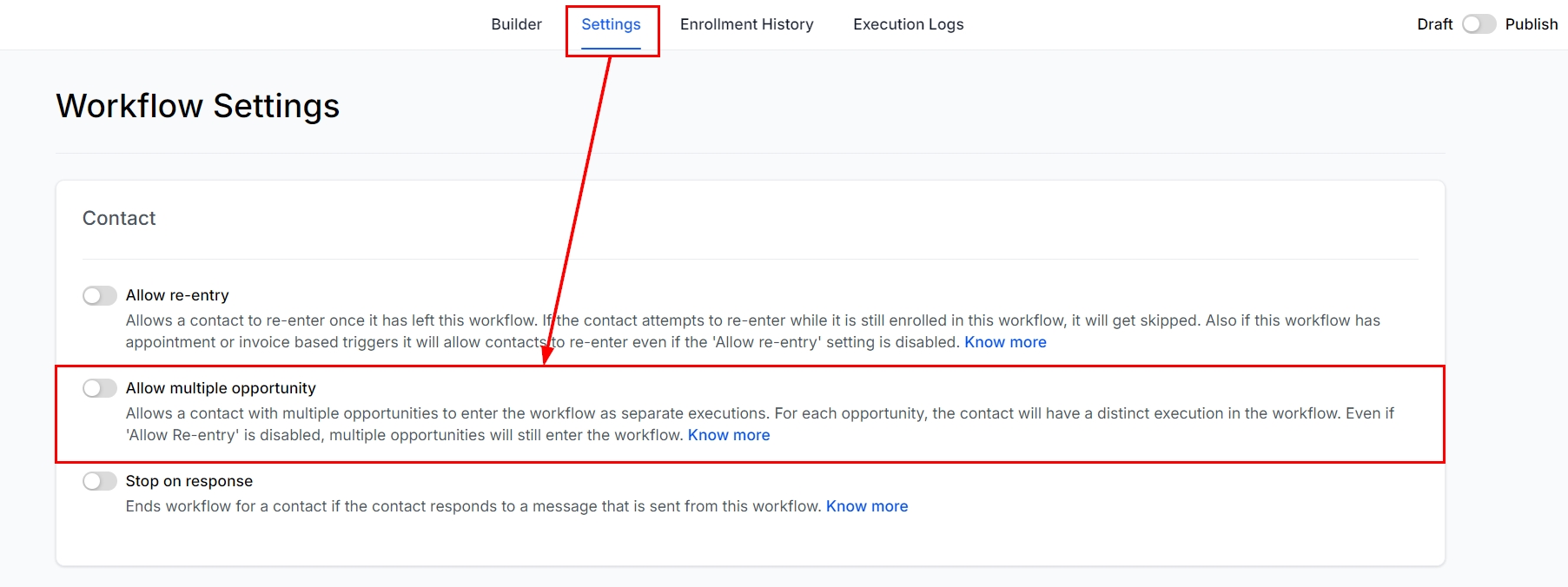Screen dimensions: 1568x587
Task: Click the Contact section heading
Action: (x=119, y=218)
